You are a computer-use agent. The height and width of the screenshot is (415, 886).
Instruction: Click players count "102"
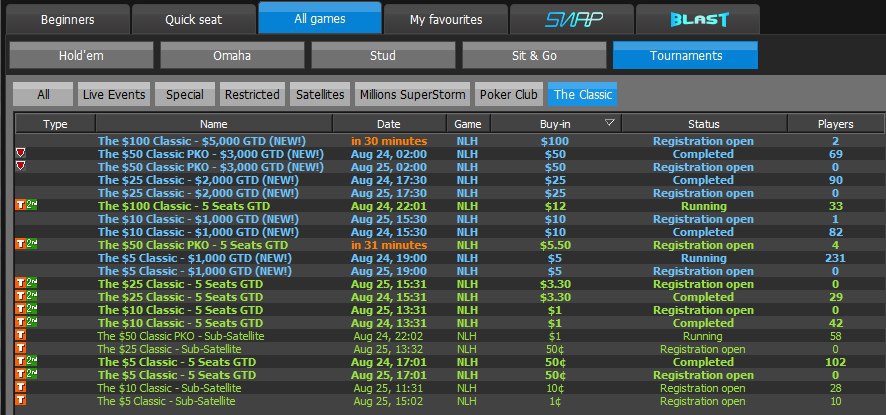[x=835, y=362]
